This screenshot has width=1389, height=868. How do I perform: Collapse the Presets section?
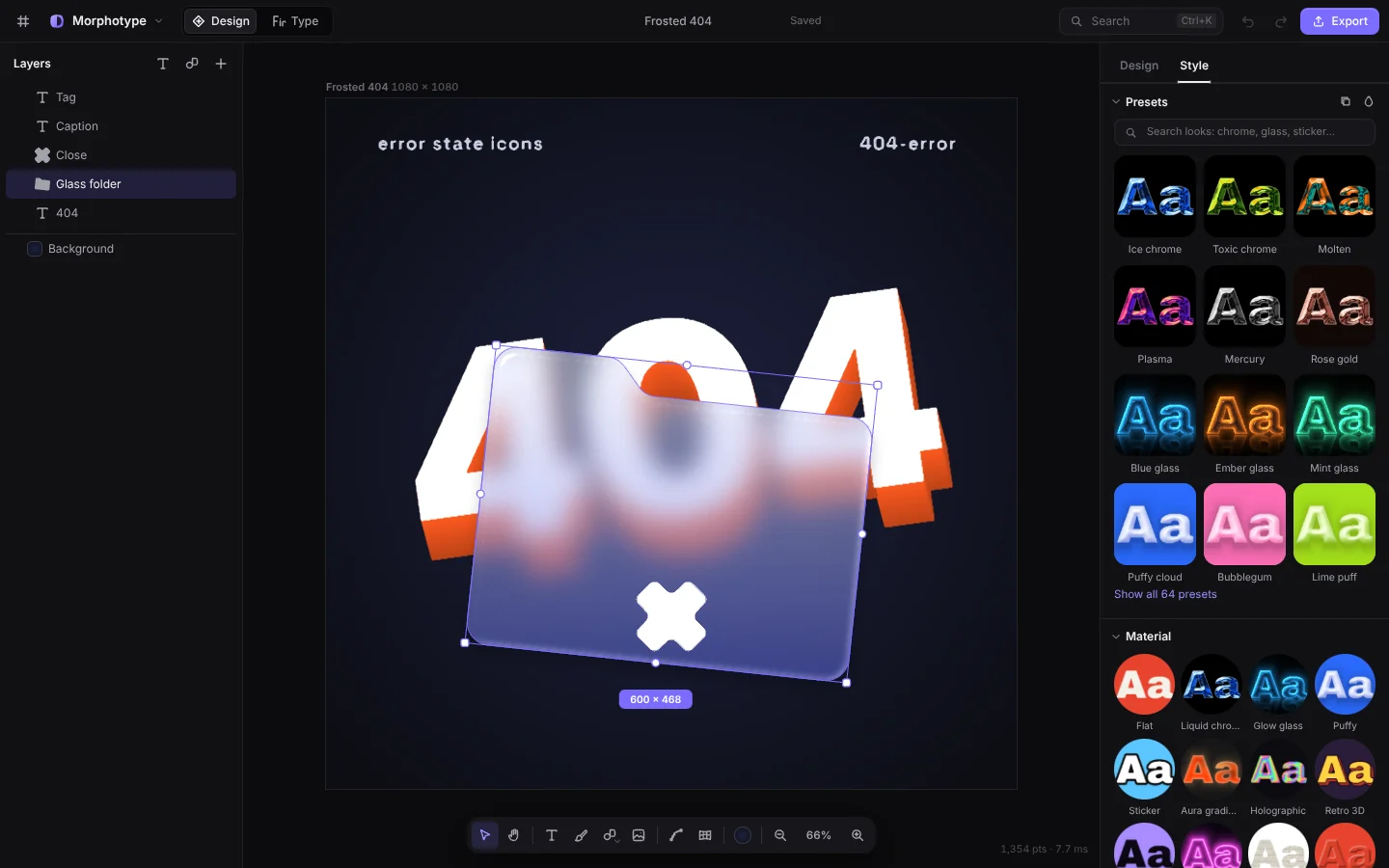click(x=1116, y=102)
